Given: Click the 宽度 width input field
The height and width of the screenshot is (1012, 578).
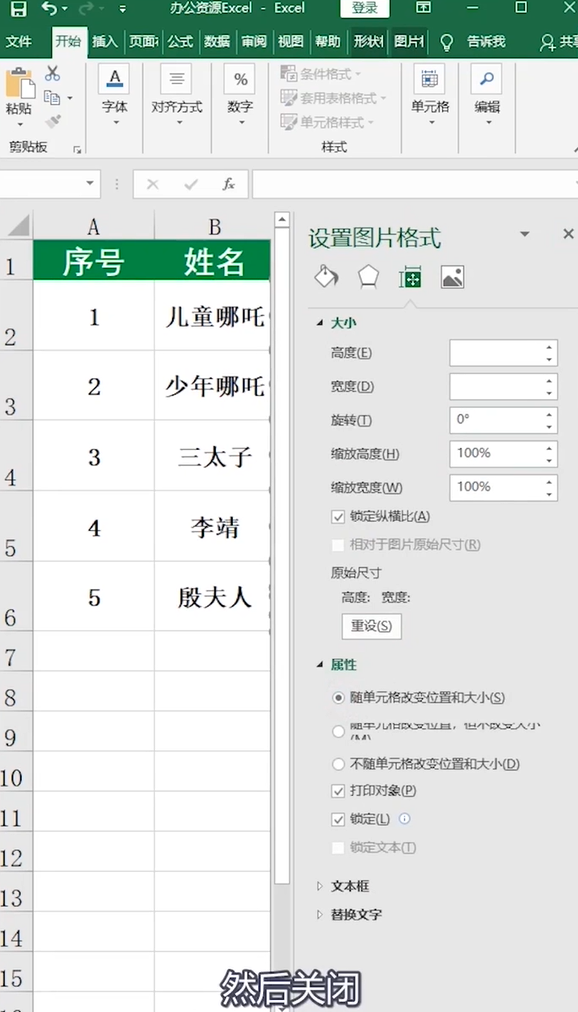Looking at the screenshot, I should [x=504, y=387].
